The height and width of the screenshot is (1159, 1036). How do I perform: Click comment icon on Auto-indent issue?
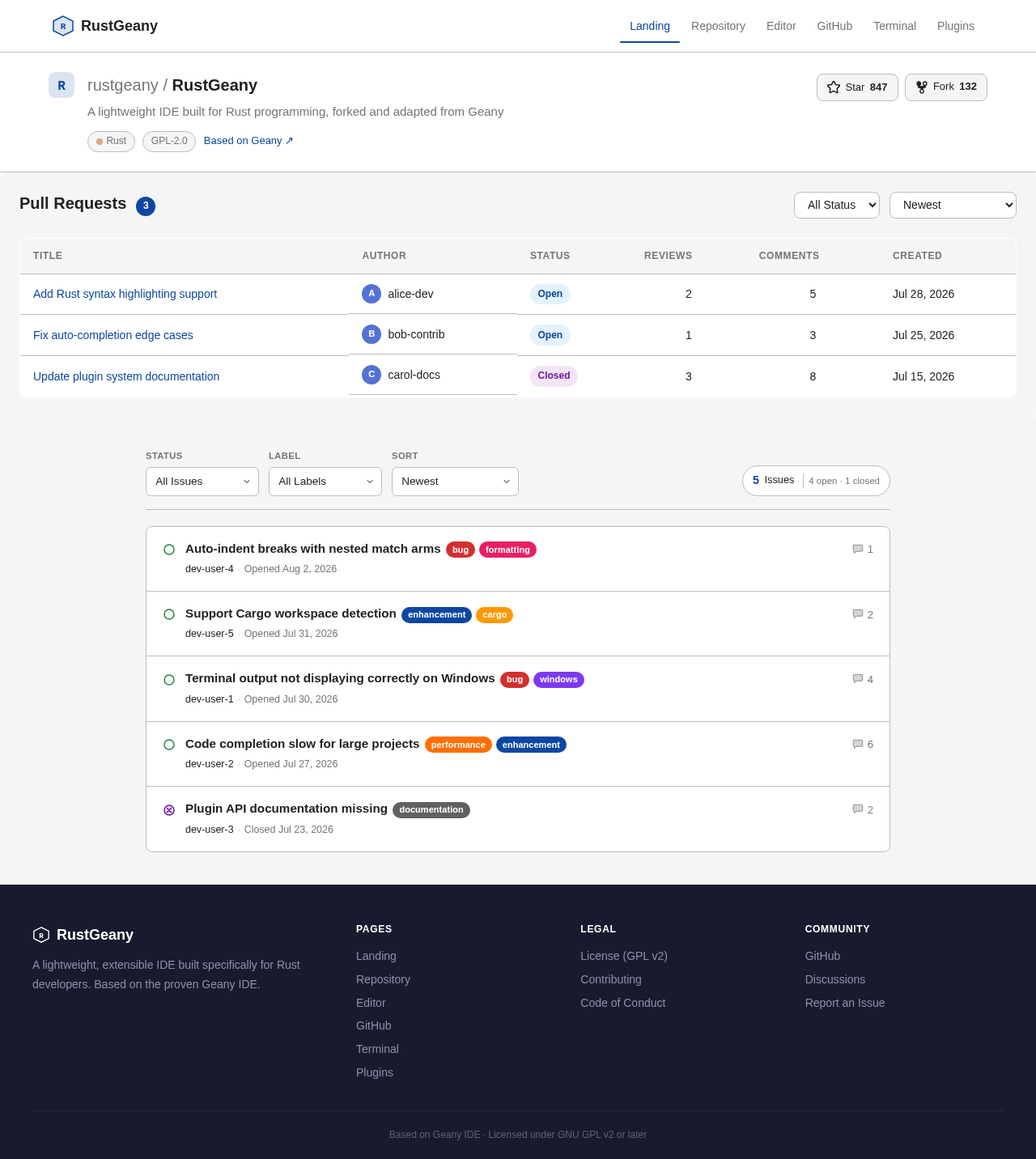tap(858, 550)
